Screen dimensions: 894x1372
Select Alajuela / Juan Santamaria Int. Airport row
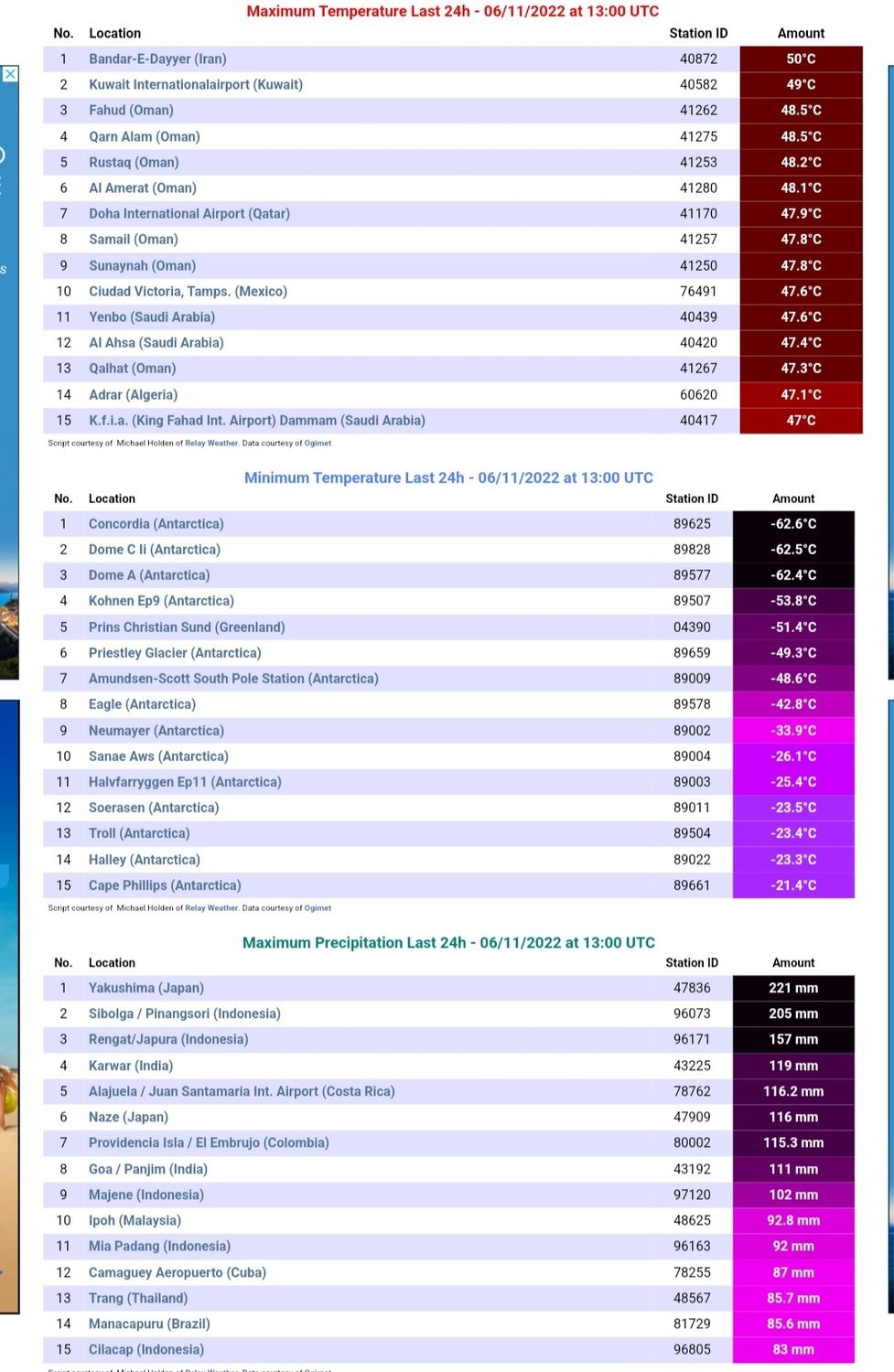(x=242, y=1091)
